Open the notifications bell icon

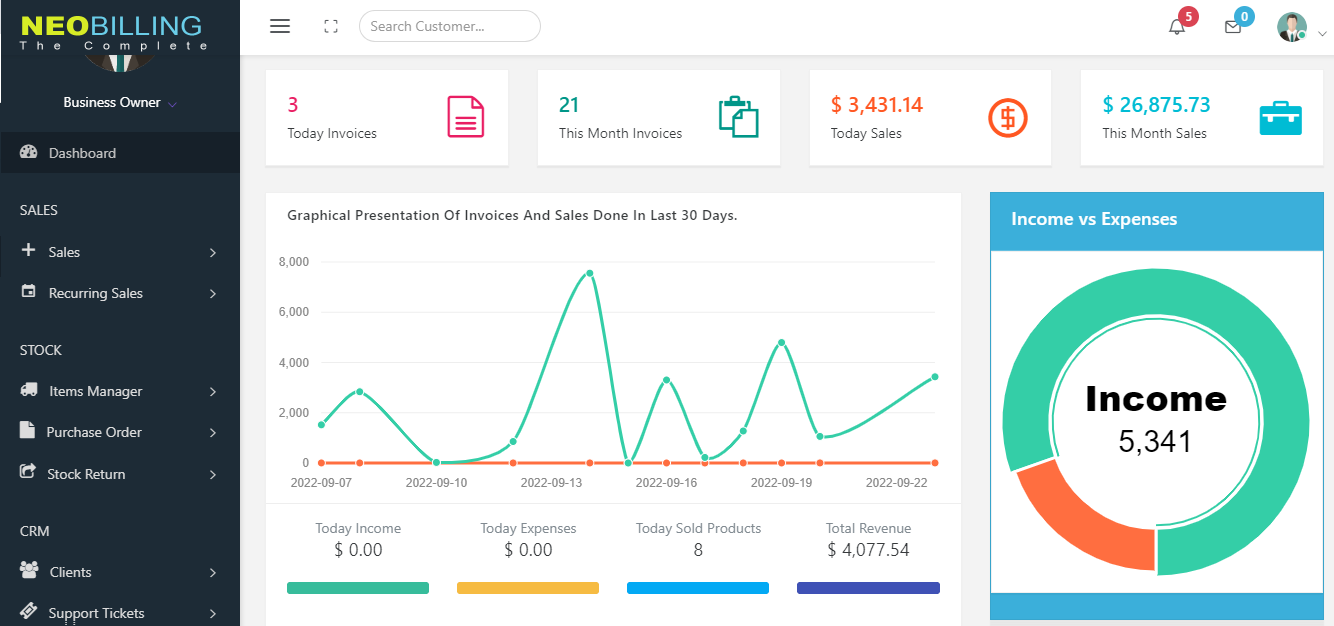point(1177,27)
